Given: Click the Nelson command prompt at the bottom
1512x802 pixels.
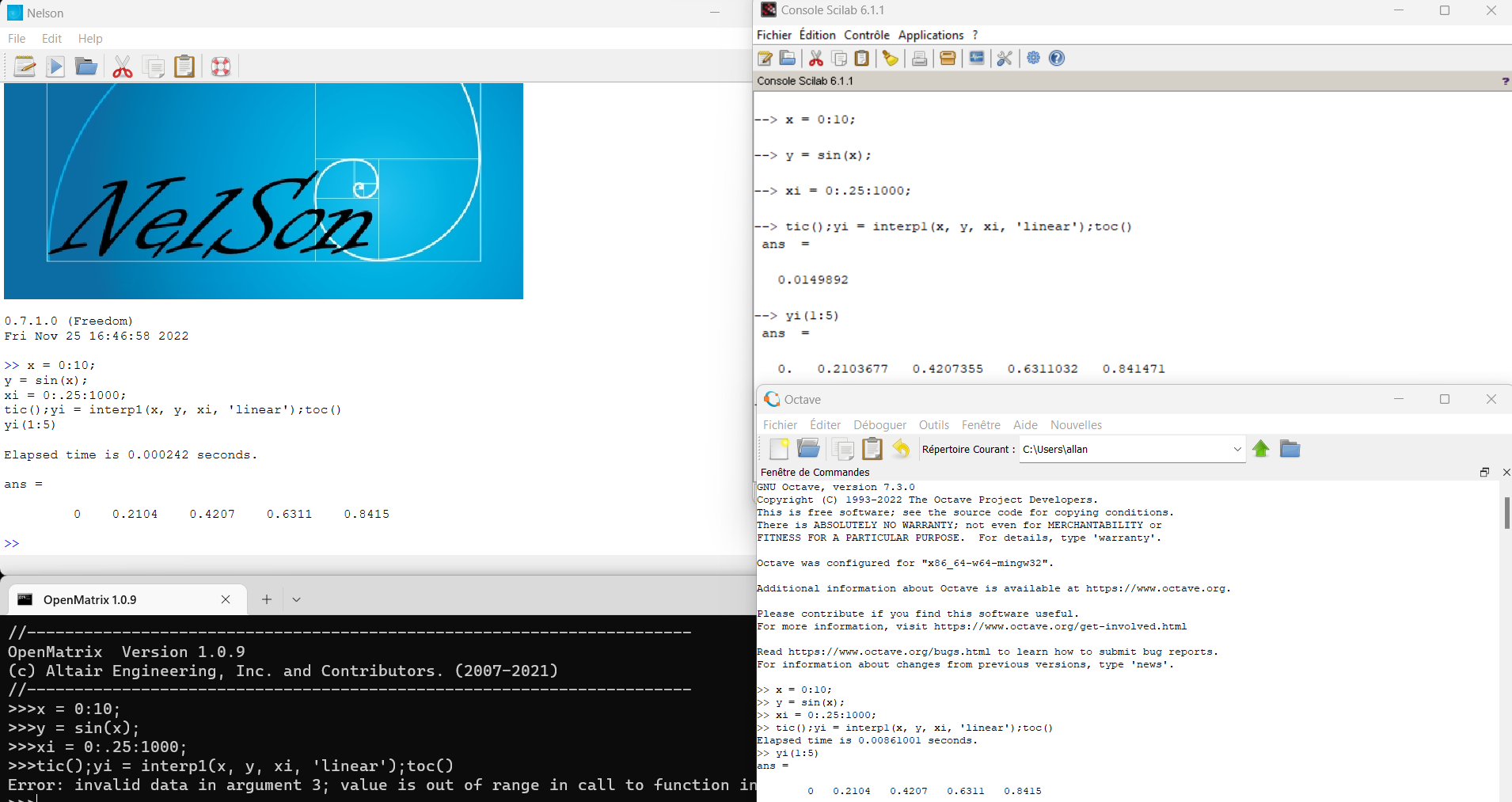Looking at the screenshot, I should [x=12, y=544].
